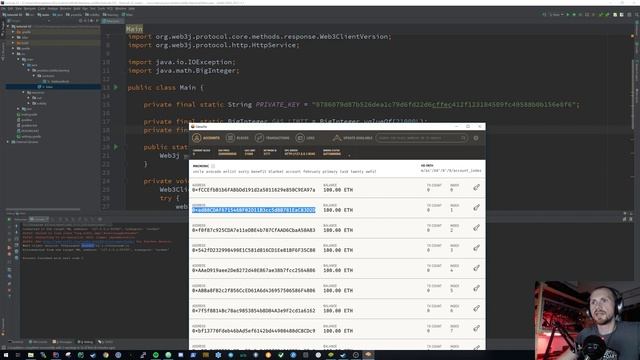Click the mnemonic phrase text in Ganache
The image size is (640, 360).
coord(284,172)
